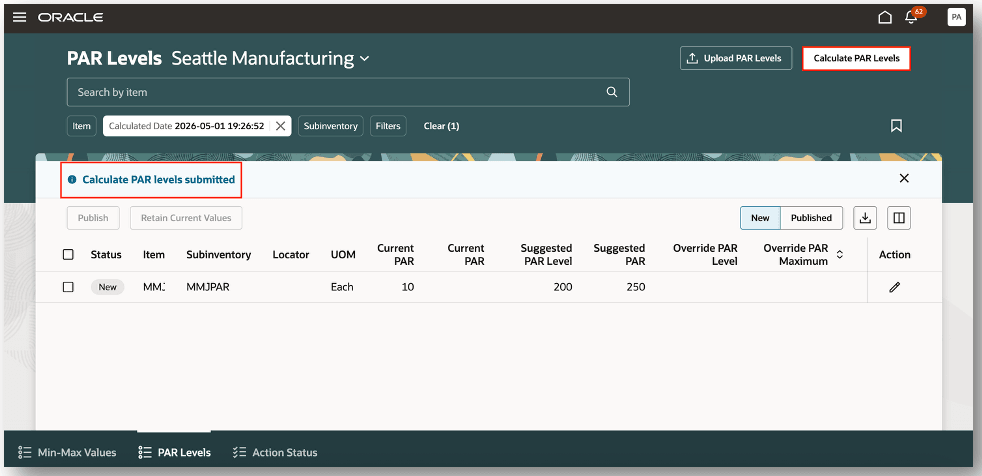The height and width of the screenshot is (476, 982).
Task: Click the suggested PAR value 200
Action: coord(562,287)
